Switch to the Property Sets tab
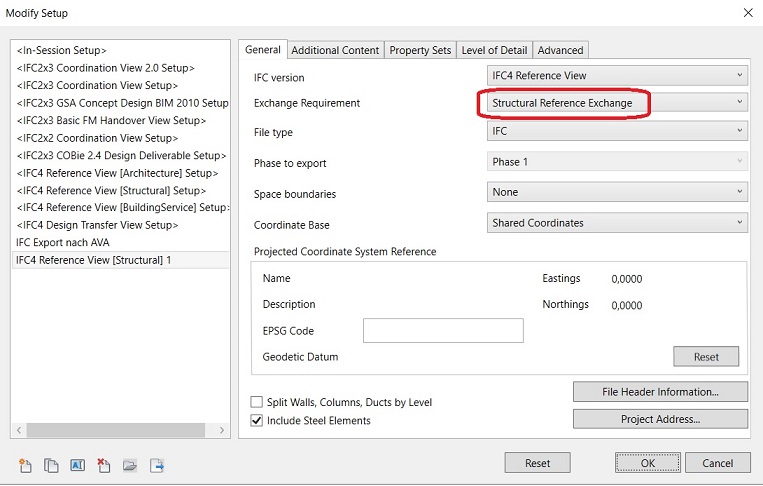 (x=420, y=50)
